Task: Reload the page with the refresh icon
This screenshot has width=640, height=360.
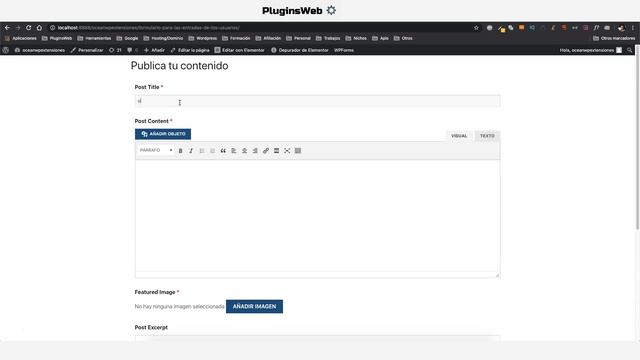Action: (29, 28)
